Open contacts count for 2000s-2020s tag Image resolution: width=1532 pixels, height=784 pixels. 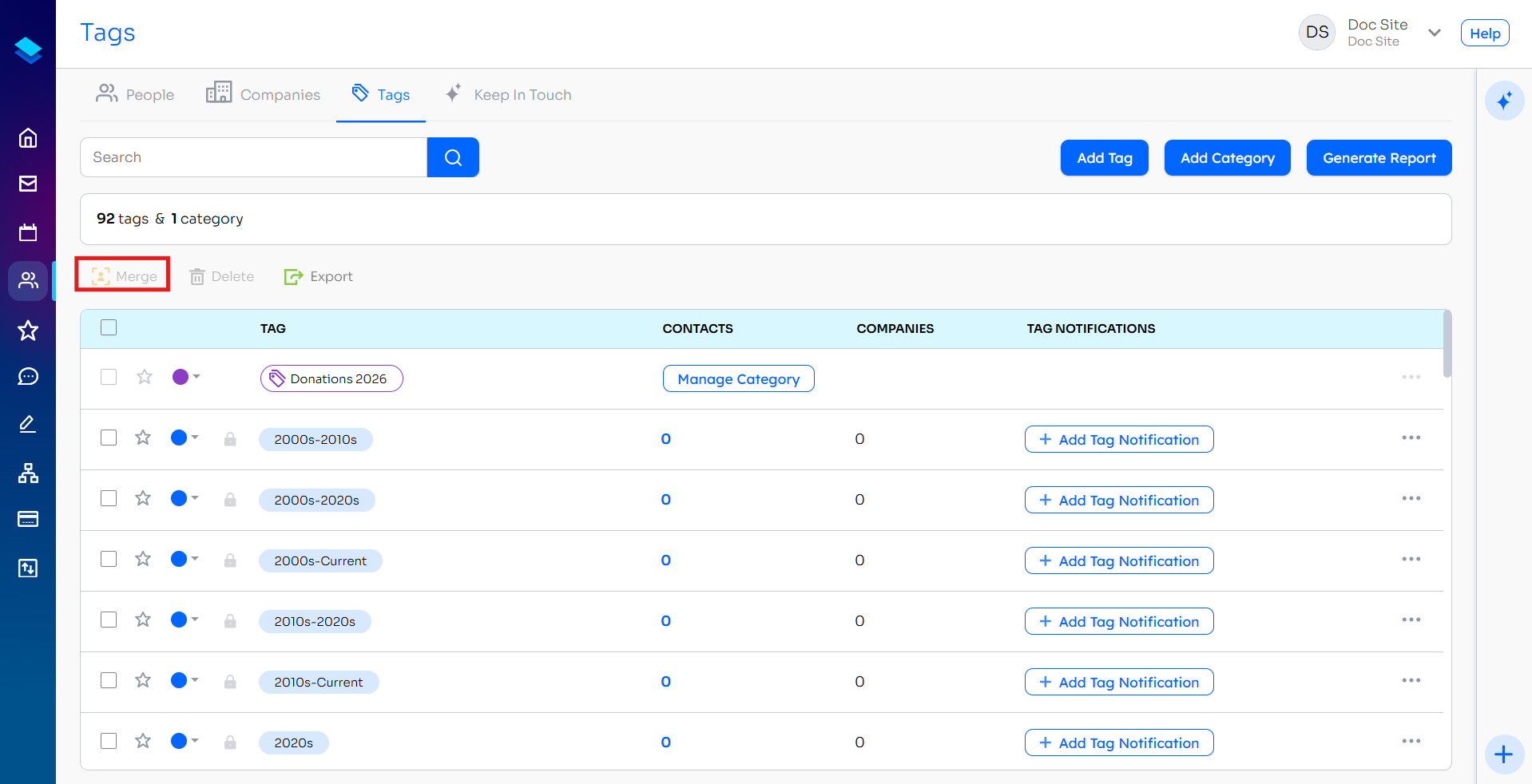(x=665, y=500)
